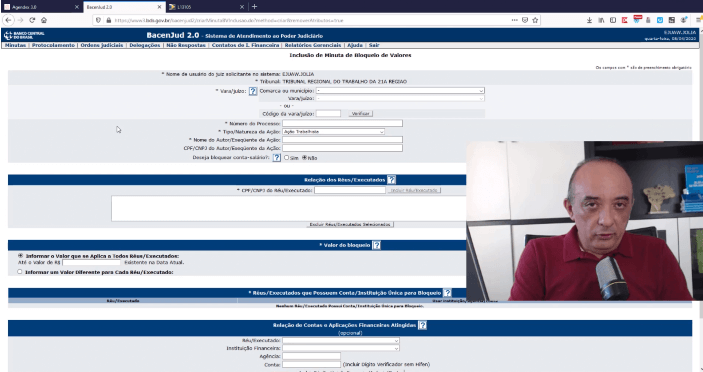Reload the page with browser refresh icon
Image resolution: width=703 pixels, height=372 pixels.
click(x=32, y=20)
